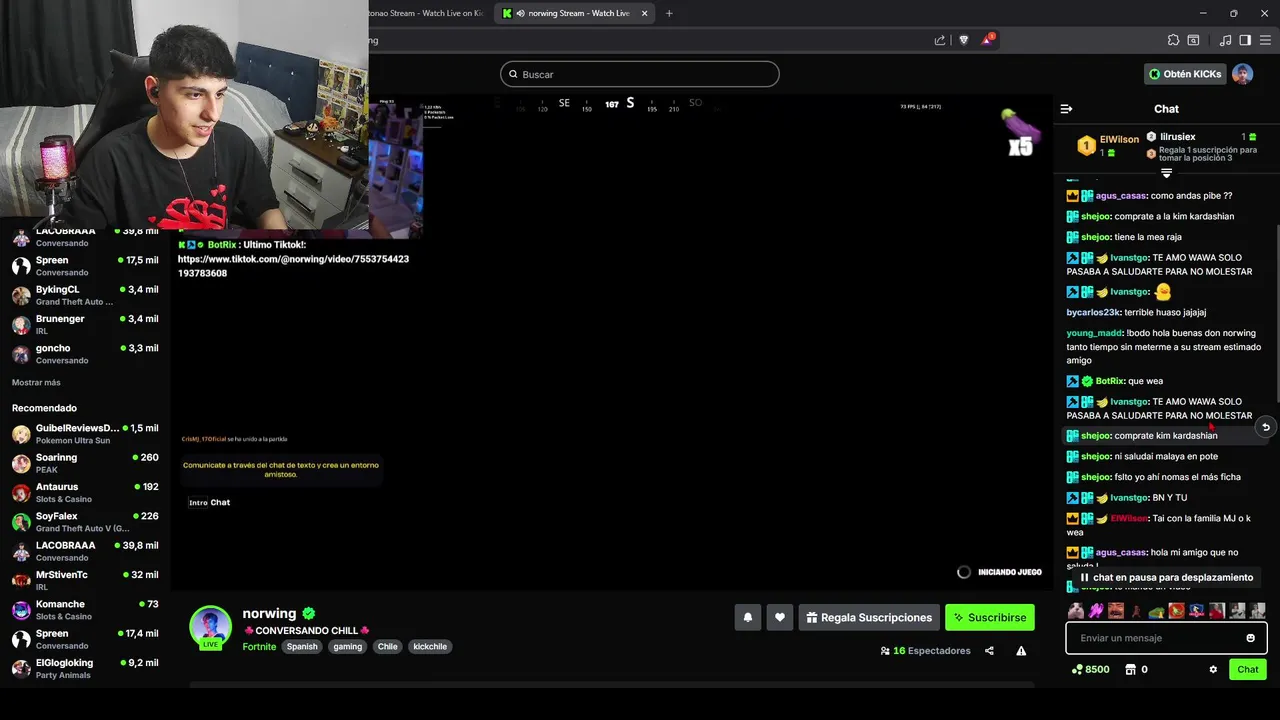
Task: Open the browser hamburger menu
Action: [1265, 40]
